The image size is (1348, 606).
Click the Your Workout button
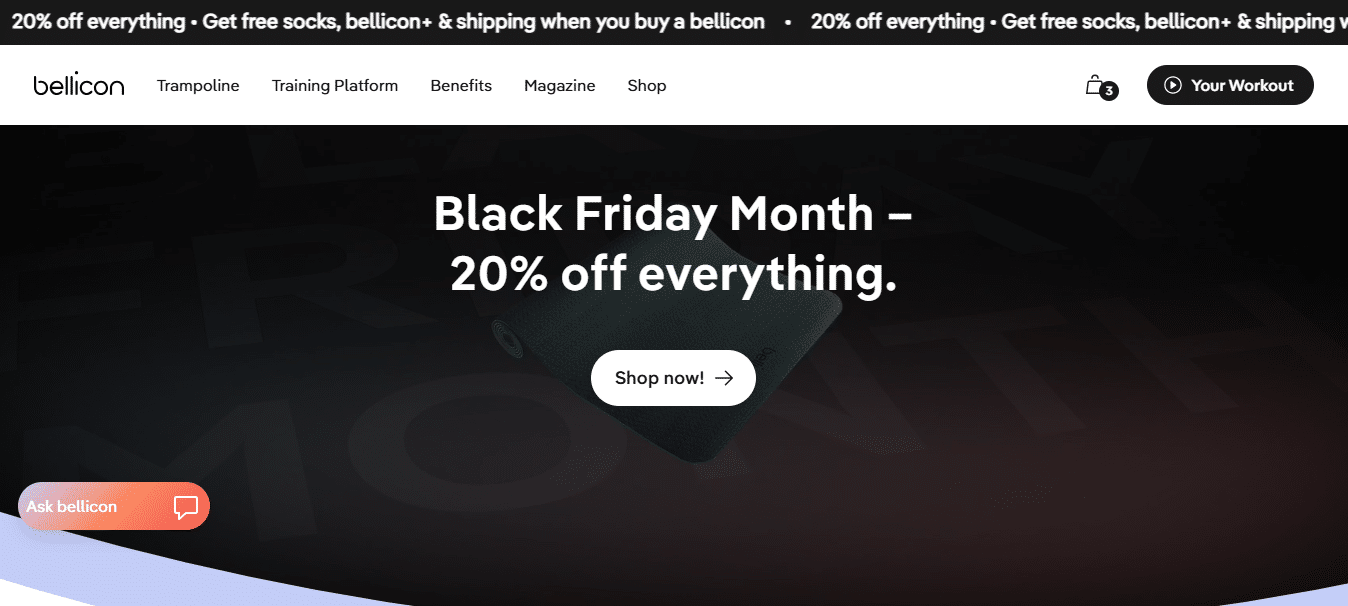pyautogui.click(x=1230, y=85)
